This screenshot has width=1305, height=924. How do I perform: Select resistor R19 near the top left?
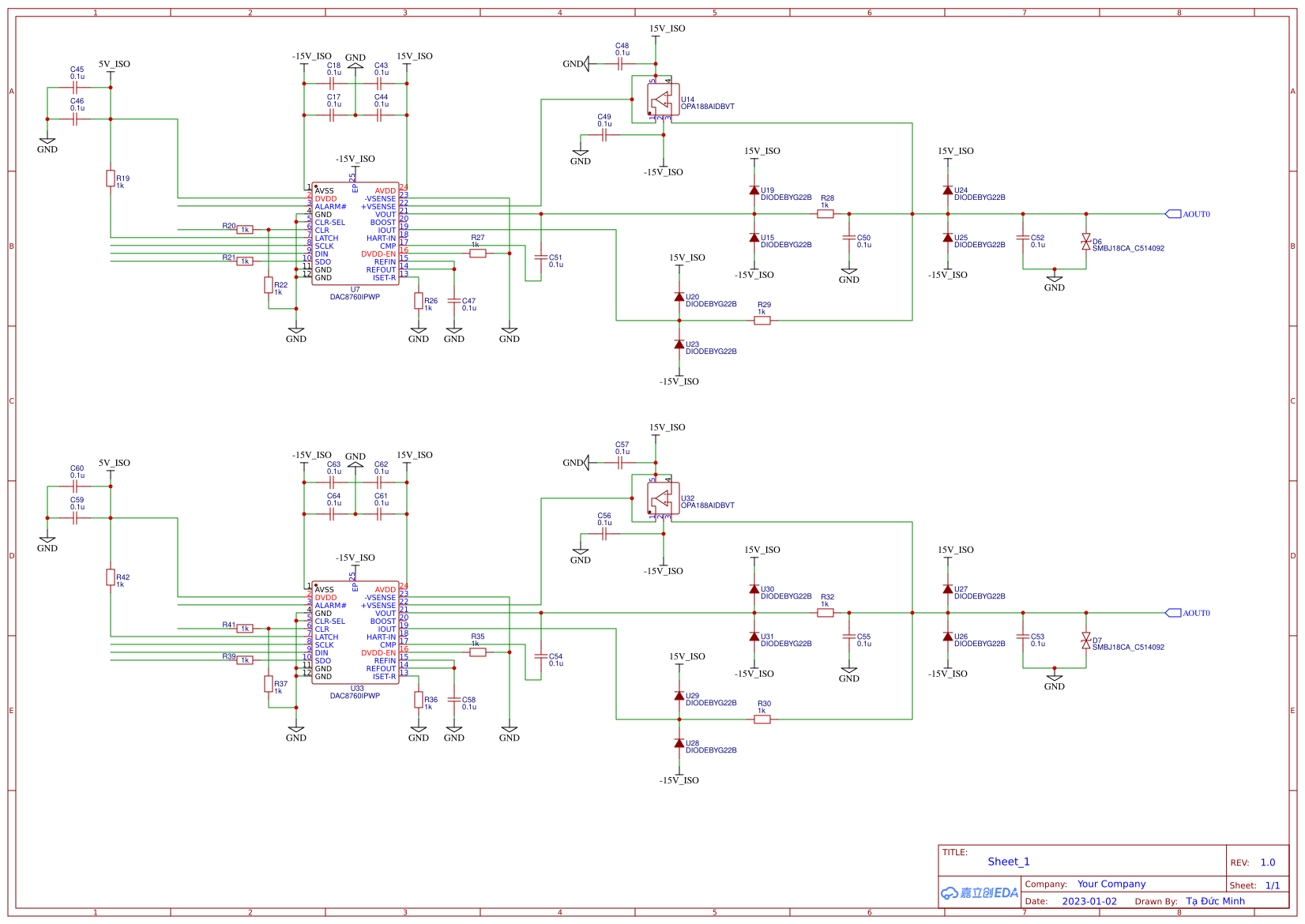coord(111,178)
